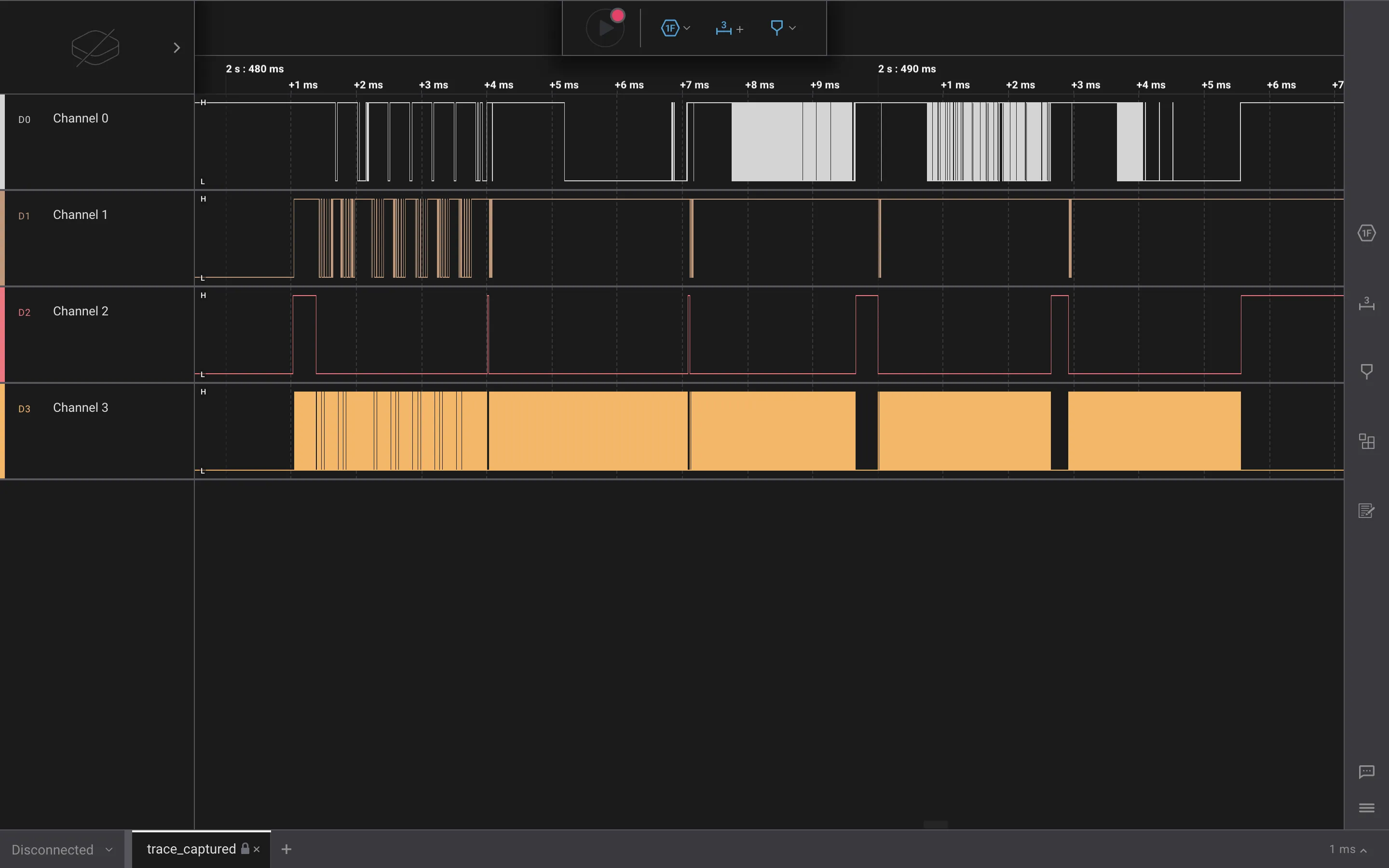Select the Channel 0 label
The image size is (1389, 868).
point(81,118)
